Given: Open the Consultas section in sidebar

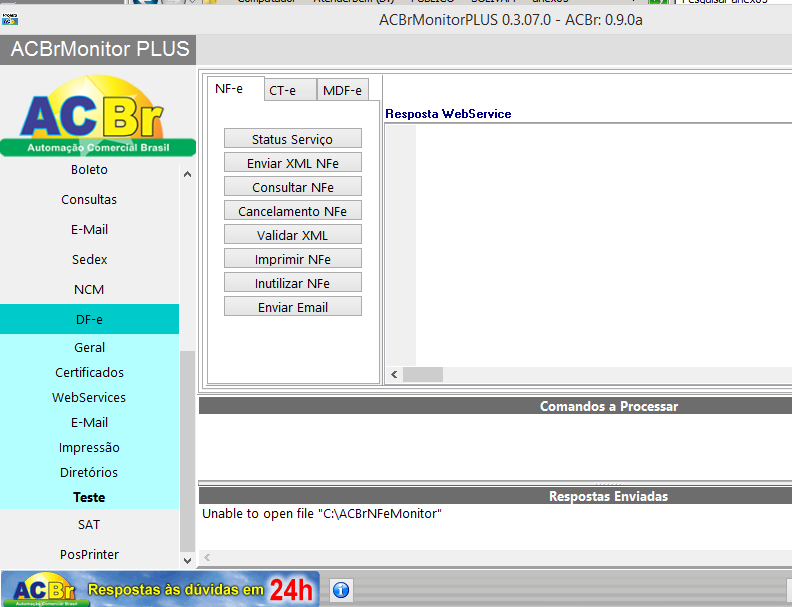Looking at the screenshot, I should (89, 199).
